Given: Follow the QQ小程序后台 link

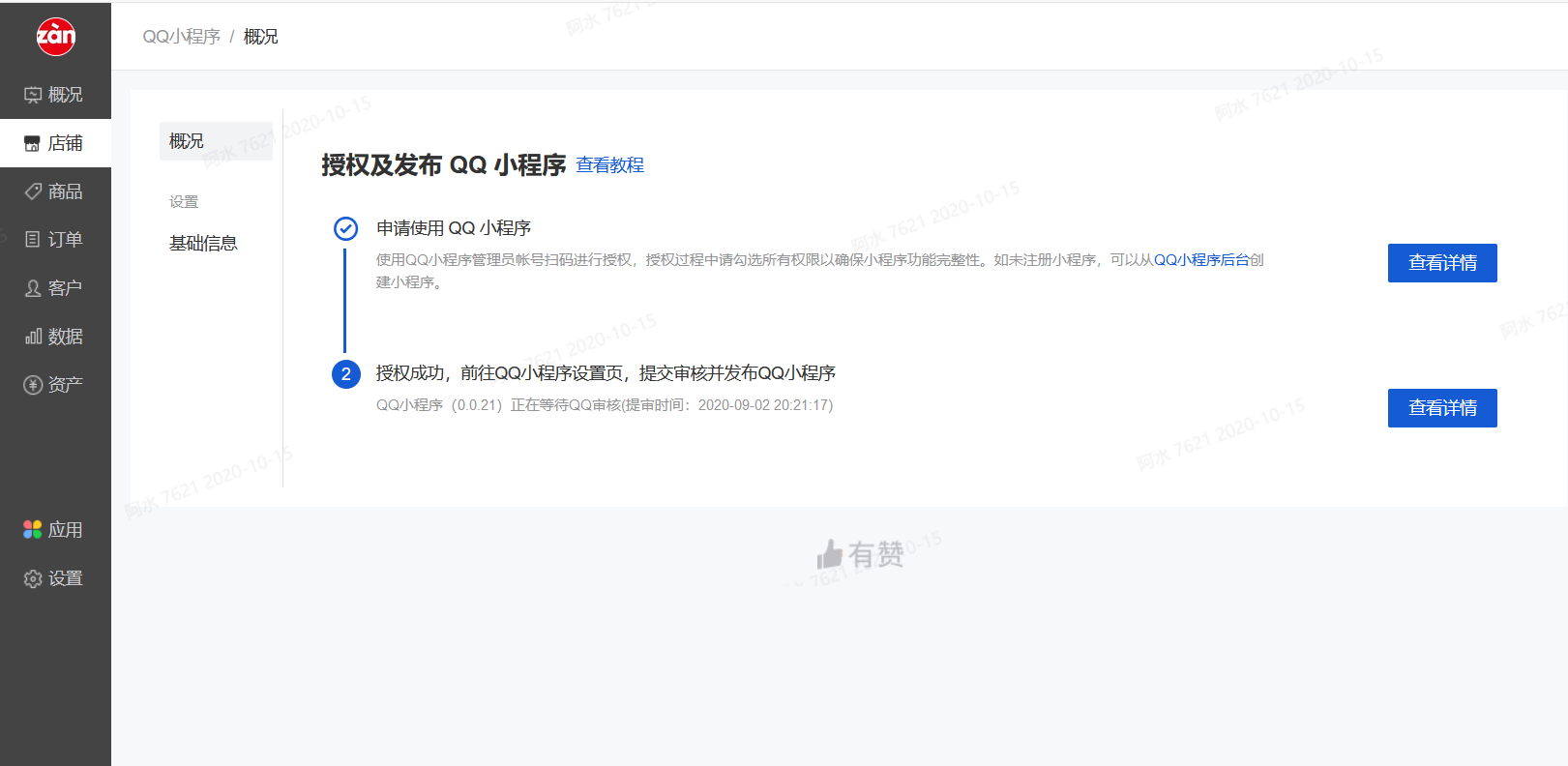Looking at the screenshot, I should [1201, 260].
